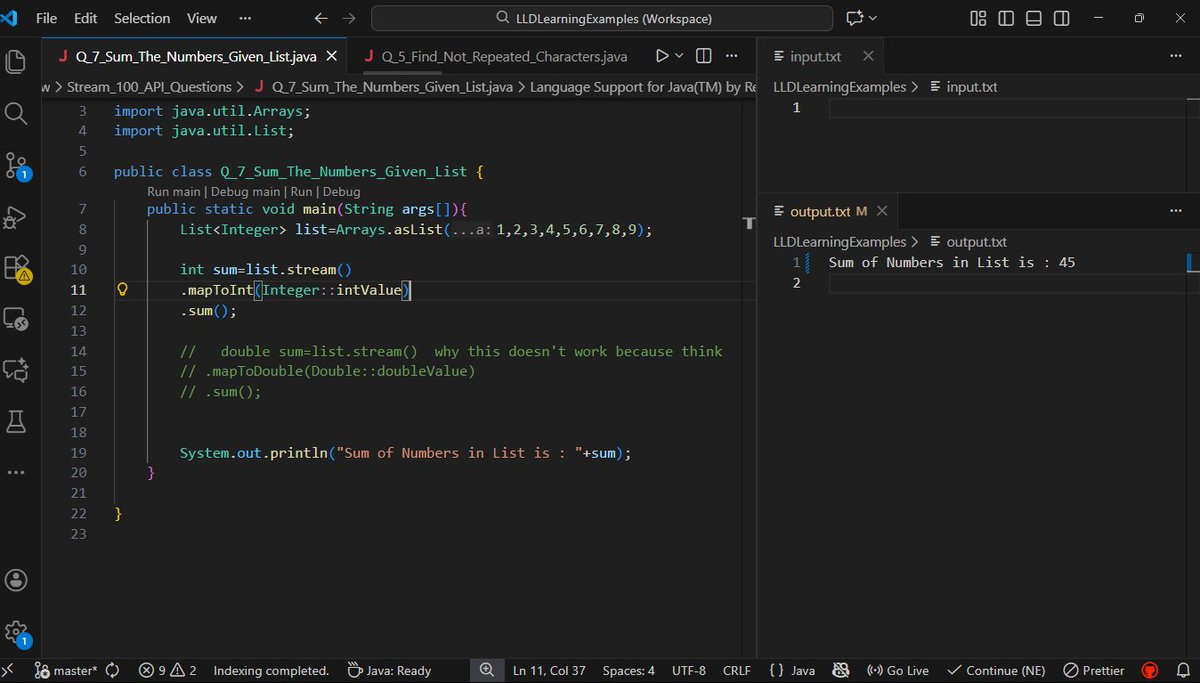Select the Run and Debug icon
Image resolution: width=1200 pixels, height=683 pixels.
coord(16,219)
